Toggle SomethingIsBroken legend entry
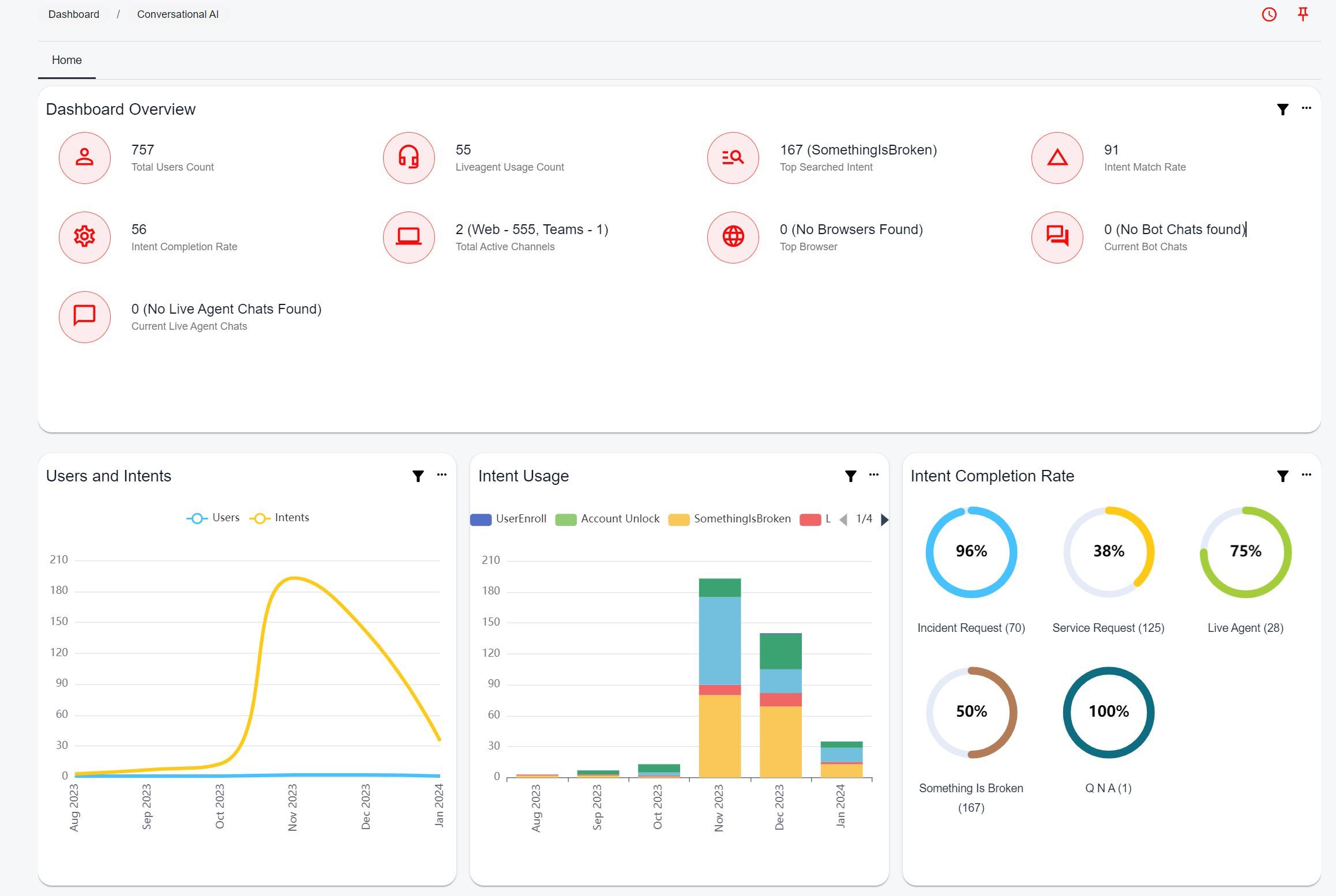This screenshot has width=1336, height=896. tap(730, 519)
